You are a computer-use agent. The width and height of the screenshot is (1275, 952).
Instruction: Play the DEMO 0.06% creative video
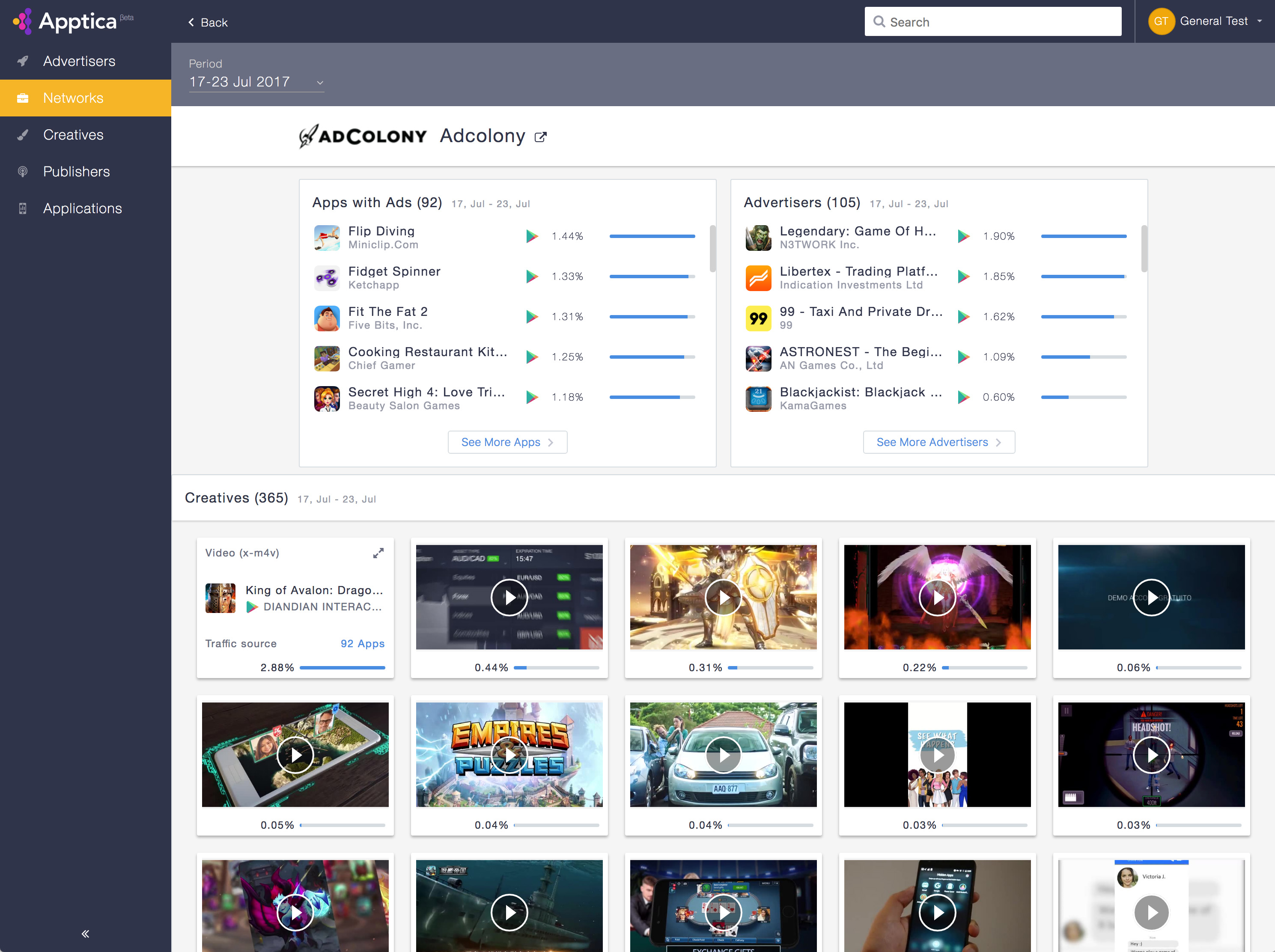point(1151,598)
